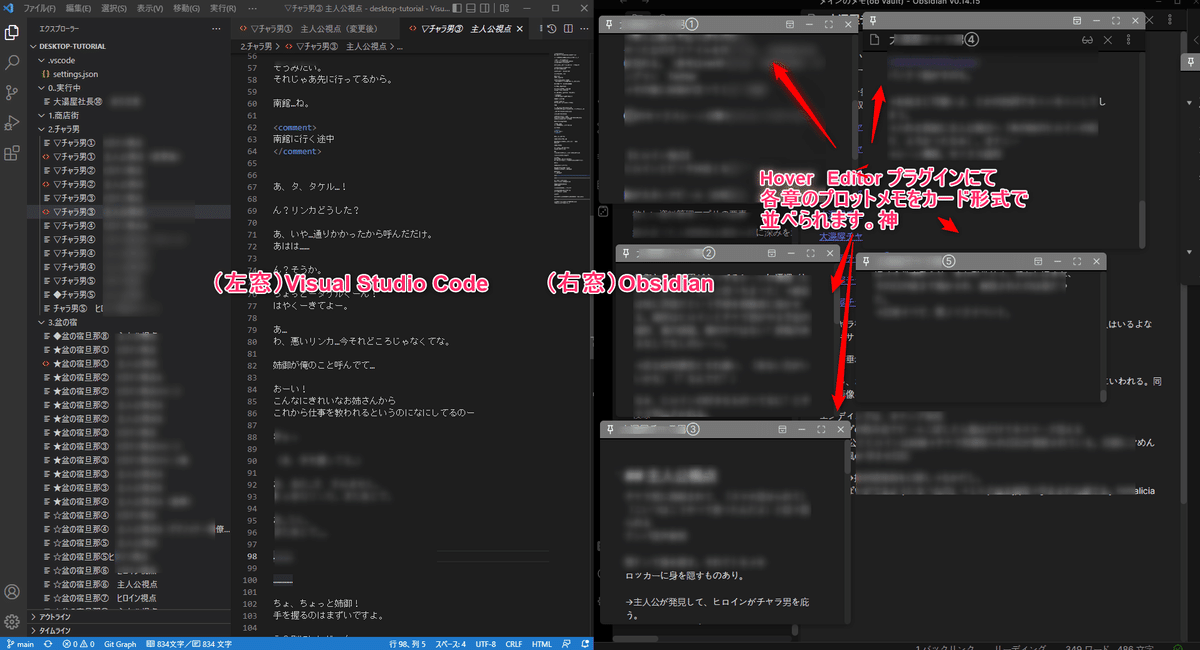Open the Search view in VS Code activity bar
The height and width of the screenshot is (650, 1200).
coord(12,62)
